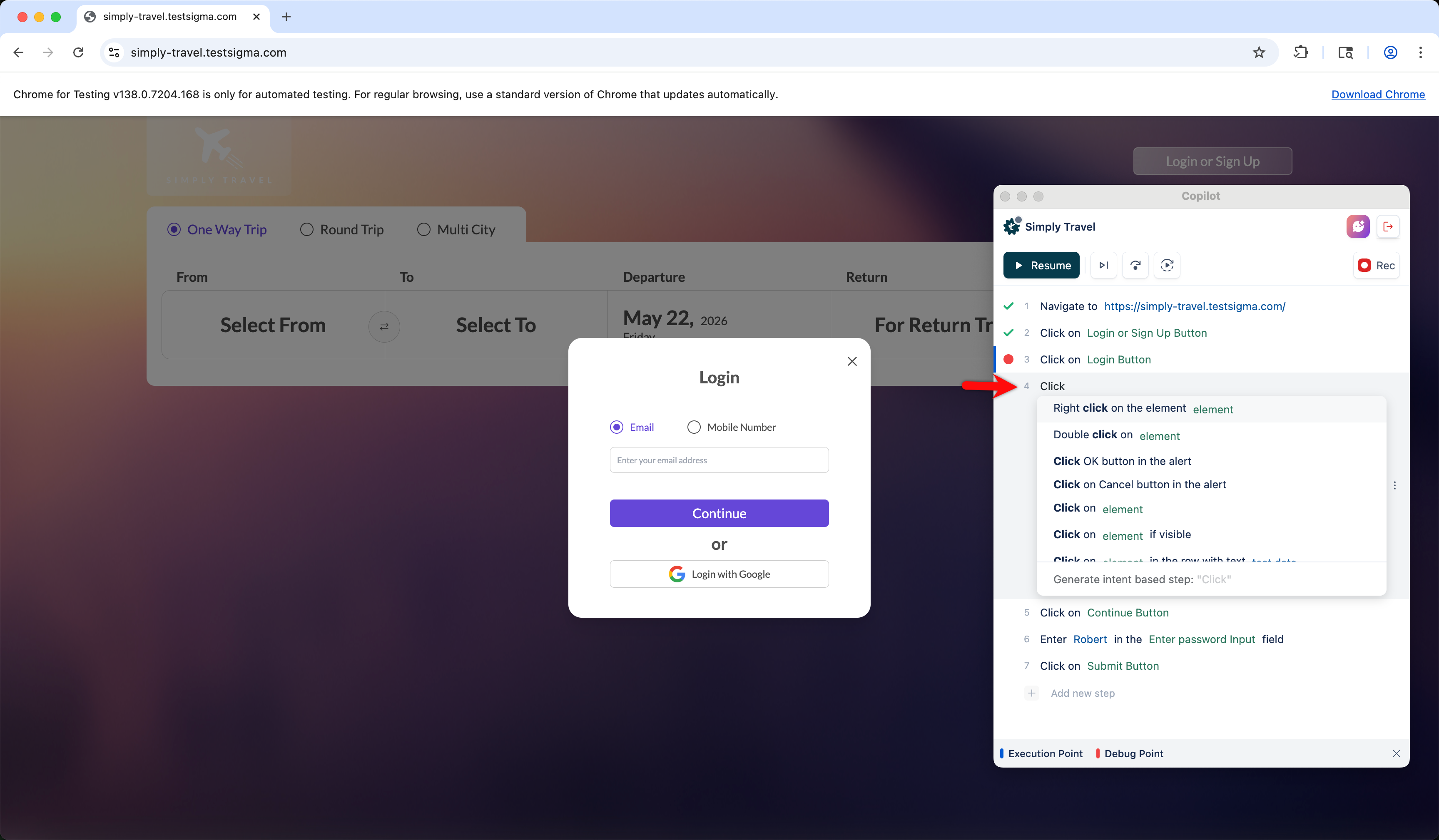The image size is (1439, 840).
Task: Pick 'Right click on the element' suggestion
Action: pos(1212,409)
